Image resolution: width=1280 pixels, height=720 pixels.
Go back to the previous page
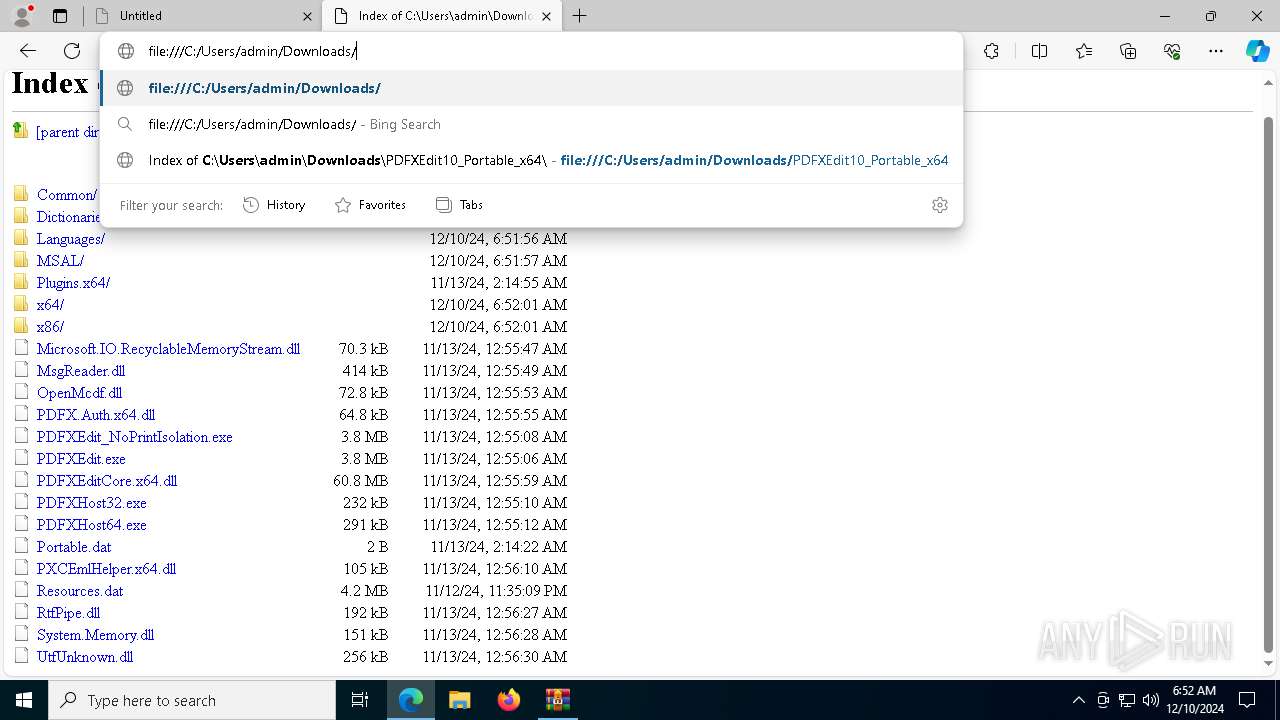(x=28, y=51)
